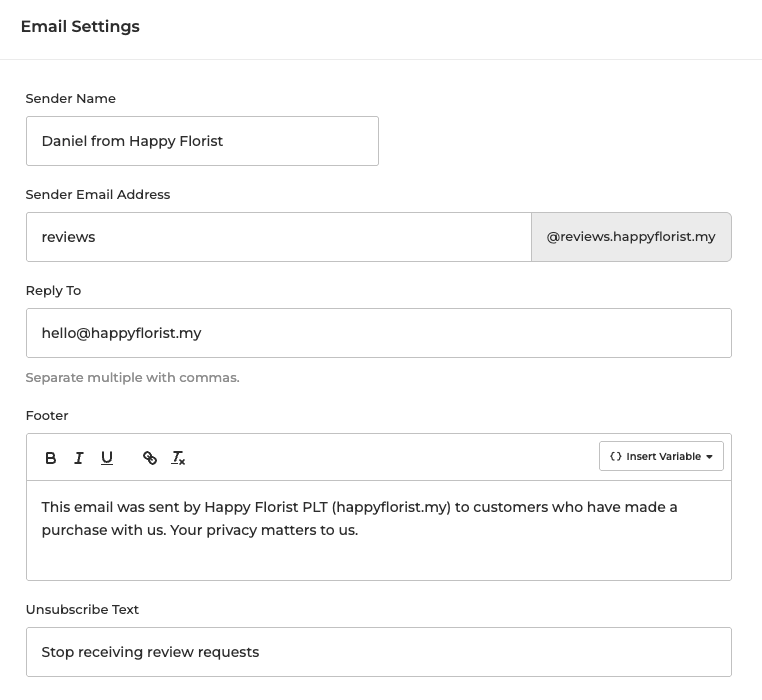This screenshot has width=762, height=700.
Task: Click the Unsubscribe Text input field
Action: pos(378,652)
